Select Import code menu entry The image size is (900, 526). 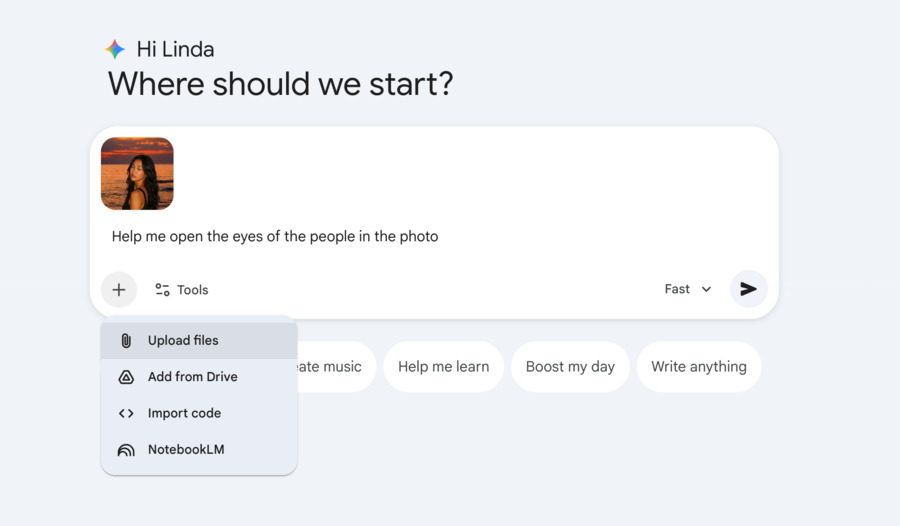pyautogui.click(x=184, y=413)
